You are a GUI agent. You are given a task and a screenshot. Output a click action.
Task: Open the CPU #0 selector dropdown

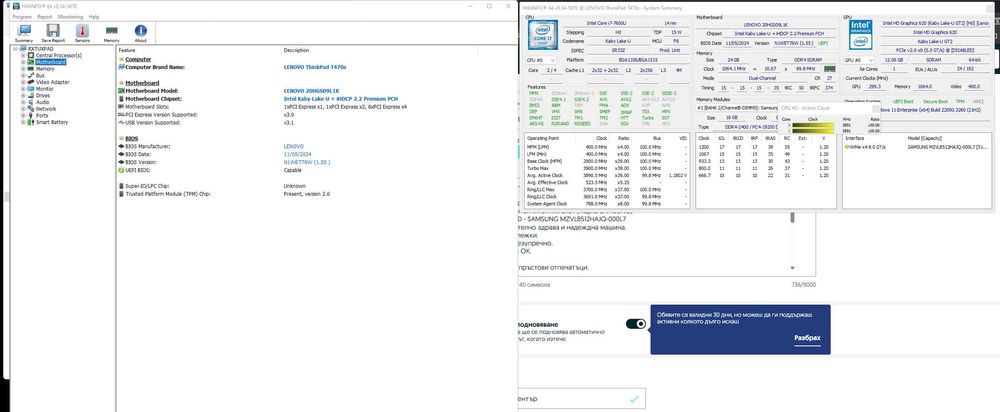click(x=541, y=59)
